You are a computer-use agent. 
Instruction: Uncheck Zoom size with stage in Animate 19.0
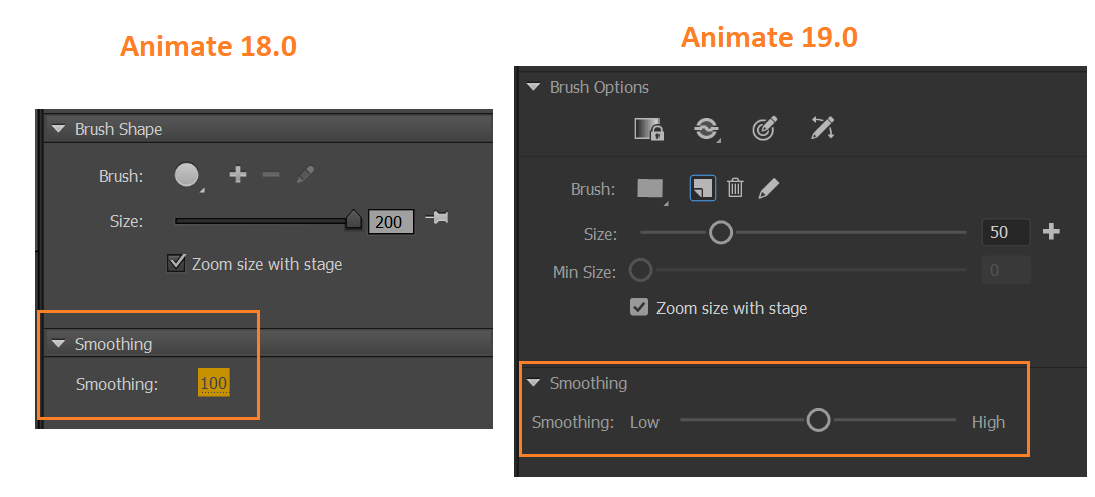point(639,308)
